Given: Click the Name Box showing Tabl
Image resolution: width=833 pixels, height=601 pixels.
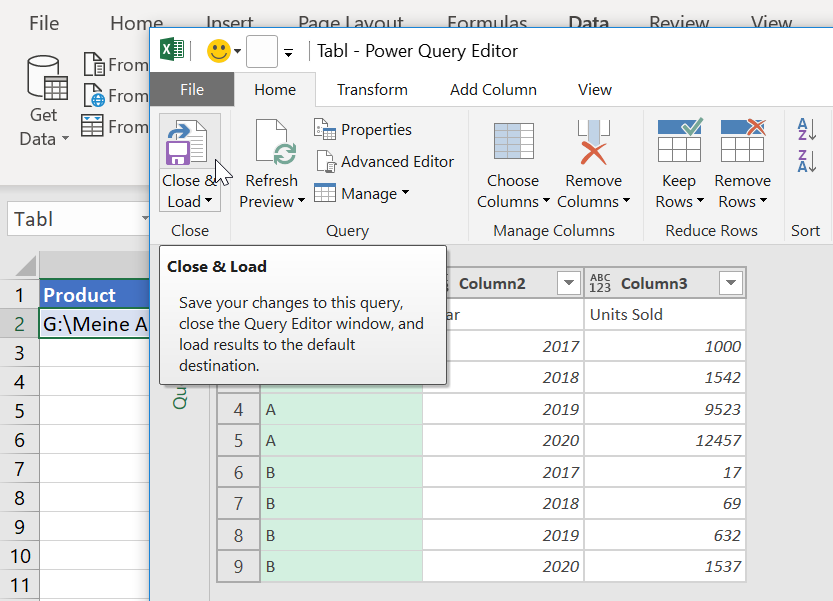Looking at the screenshot, I should coord(75,219).
